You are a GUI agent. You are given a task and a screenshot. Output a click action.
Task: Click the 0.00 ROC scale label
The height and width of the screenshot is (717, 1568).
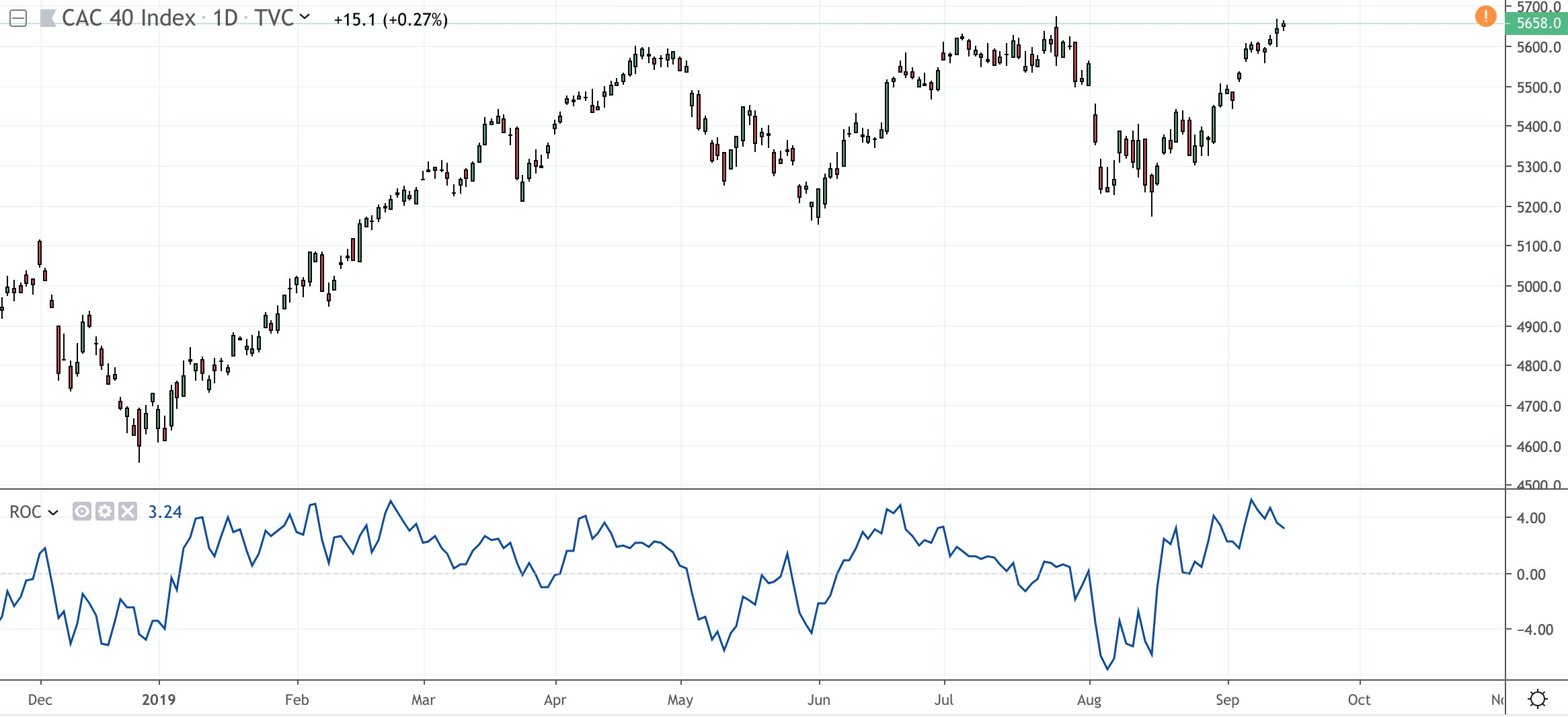coord(1531,574)
